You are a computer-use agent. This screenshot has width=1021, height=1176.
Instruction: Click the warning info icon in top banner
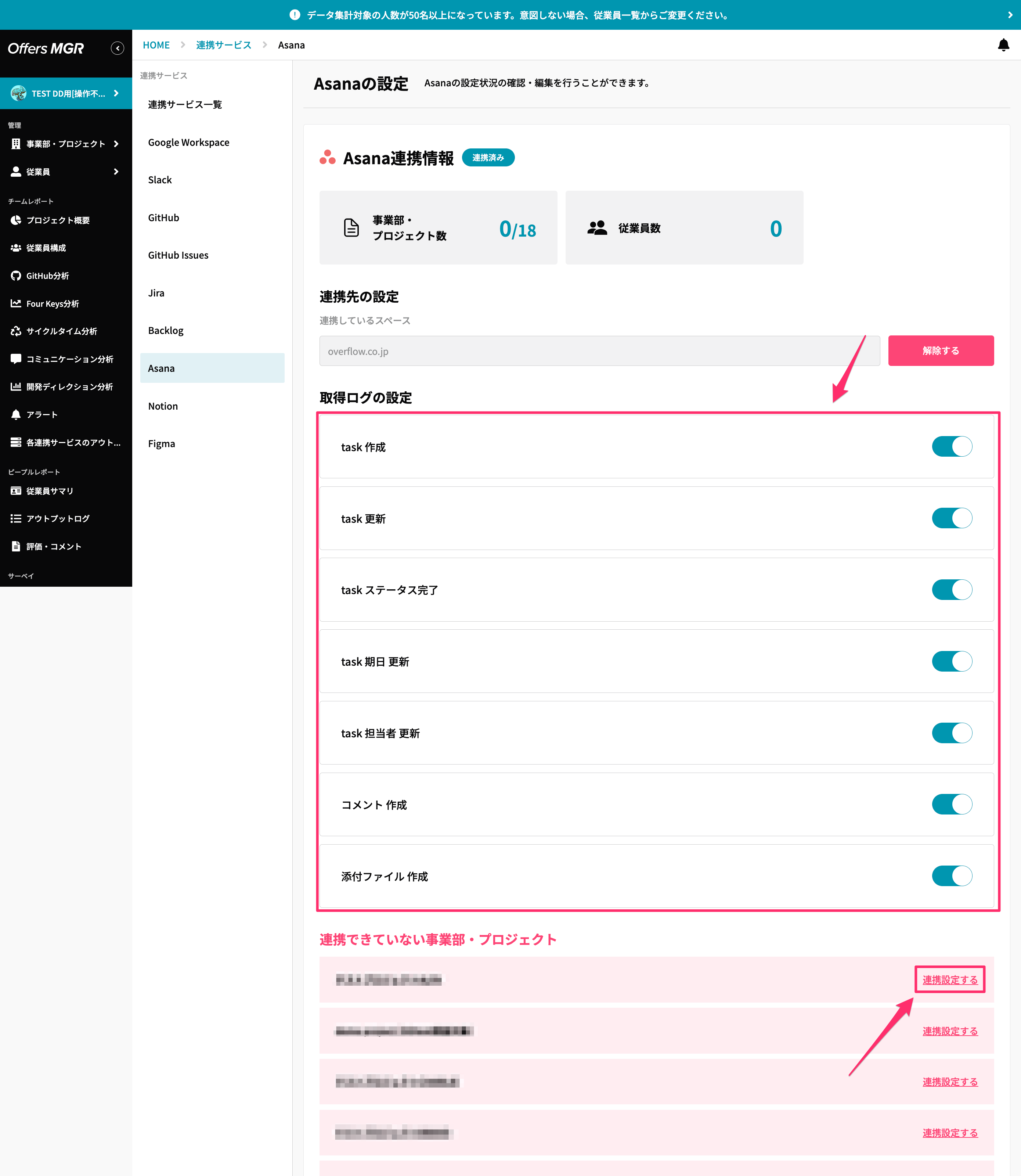pyautogui.click(x=295, y=15)
